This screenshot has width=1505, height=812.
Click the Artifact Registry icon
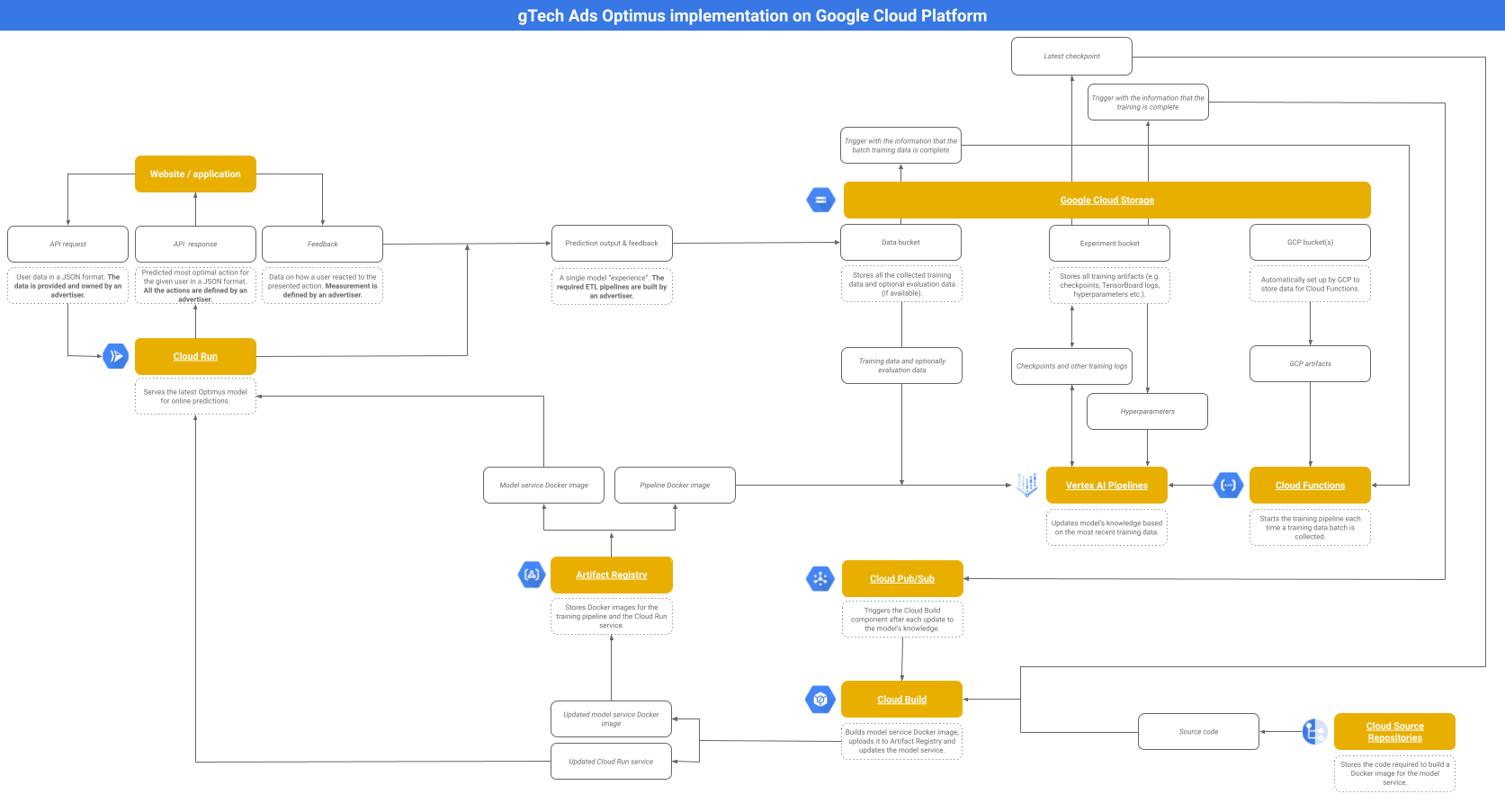point(532,575)
